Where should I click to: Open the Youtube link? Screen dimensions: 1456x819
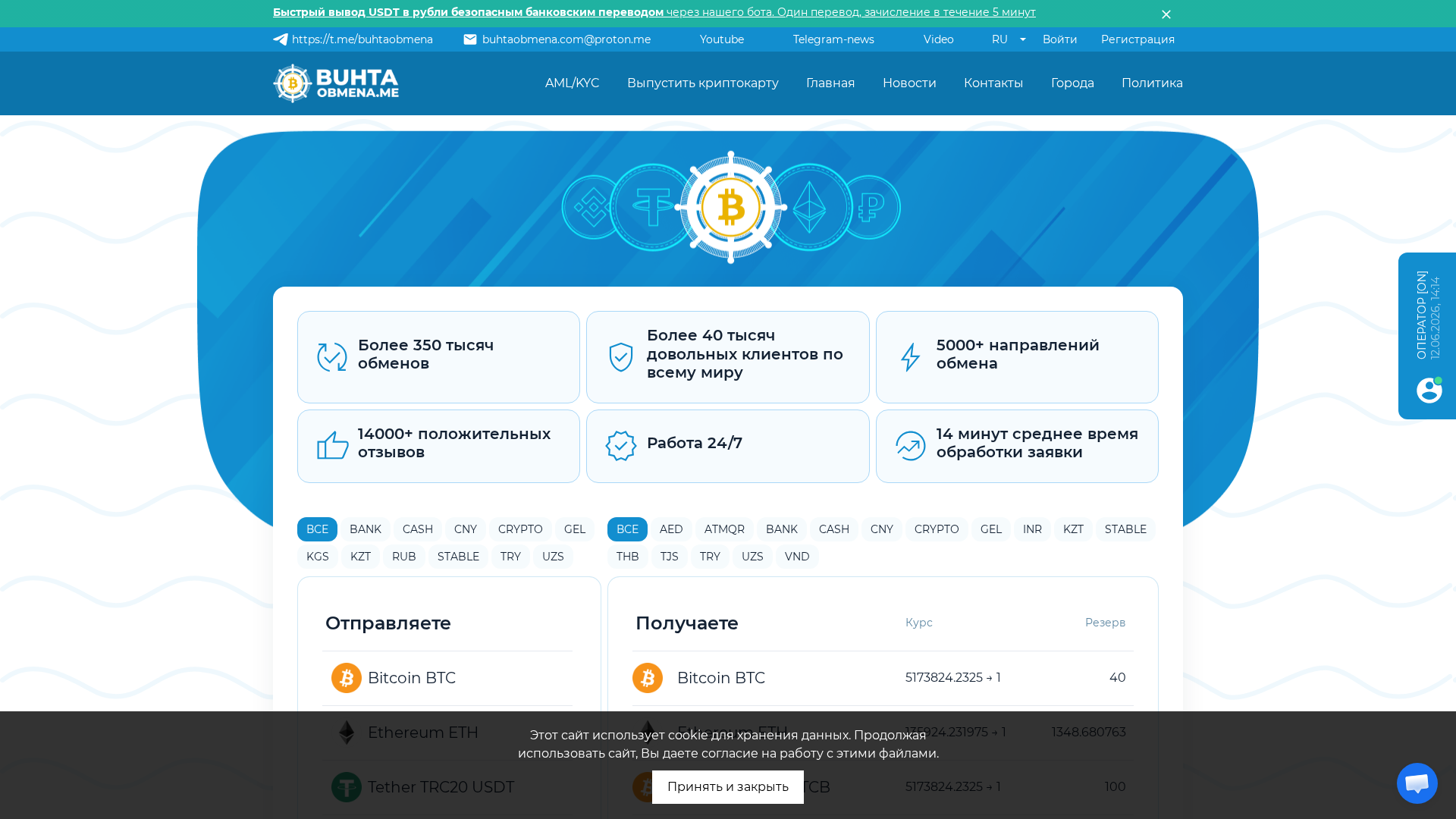[722, 39]
